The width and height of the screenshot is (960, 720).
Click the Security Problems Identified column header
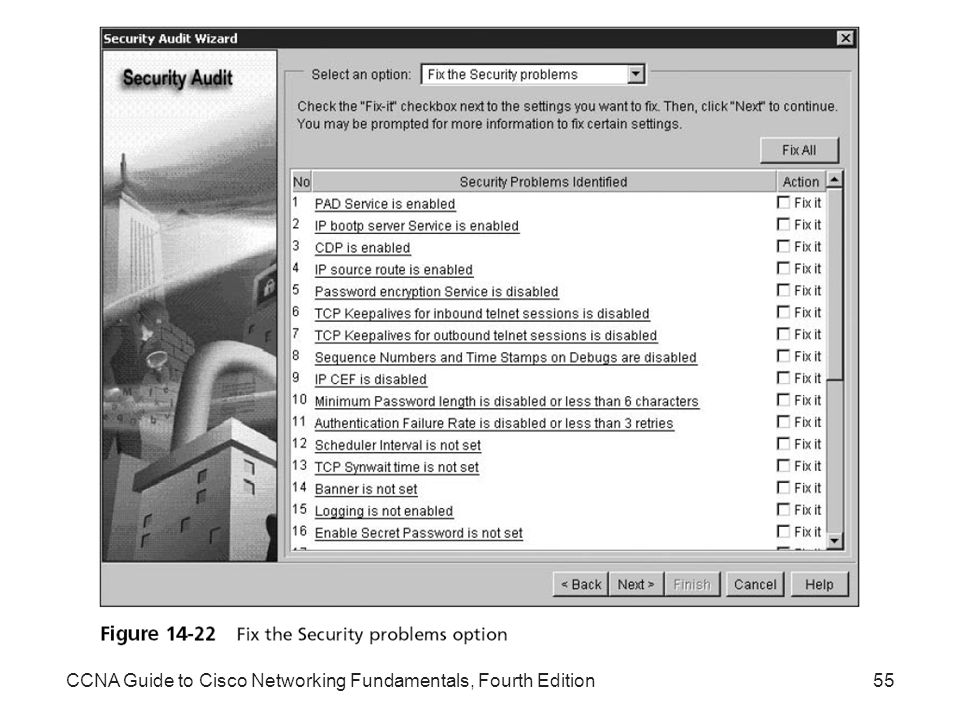tap(544, 182)
